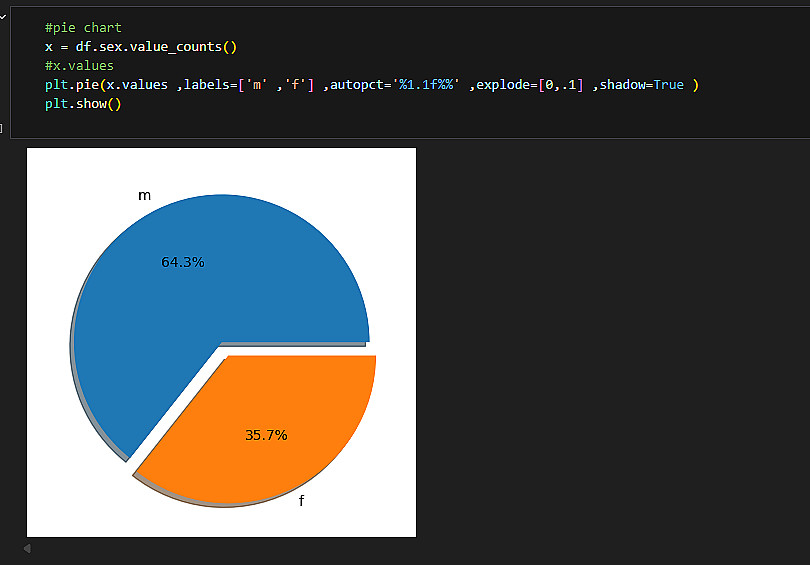Click the left scroll arrow below the output
Image resolution: width=810 pixels, height=565 pixels.
(27, 548)
